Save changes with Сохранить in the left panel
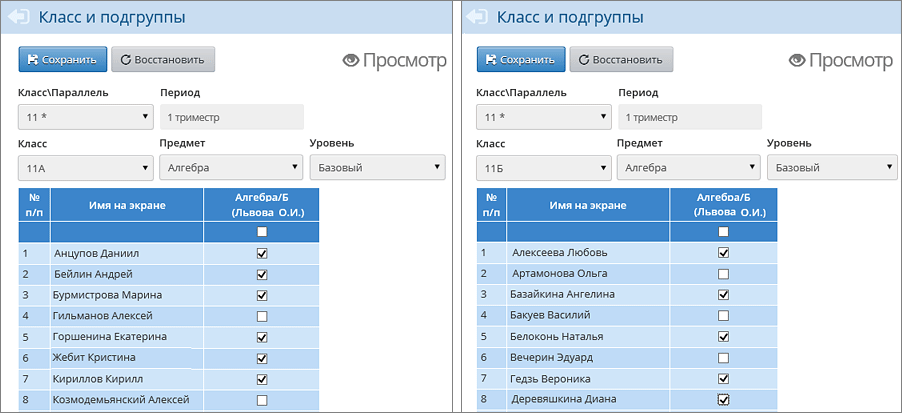The width and height of the screenshot is (902, 413). [x=63, y=59]
